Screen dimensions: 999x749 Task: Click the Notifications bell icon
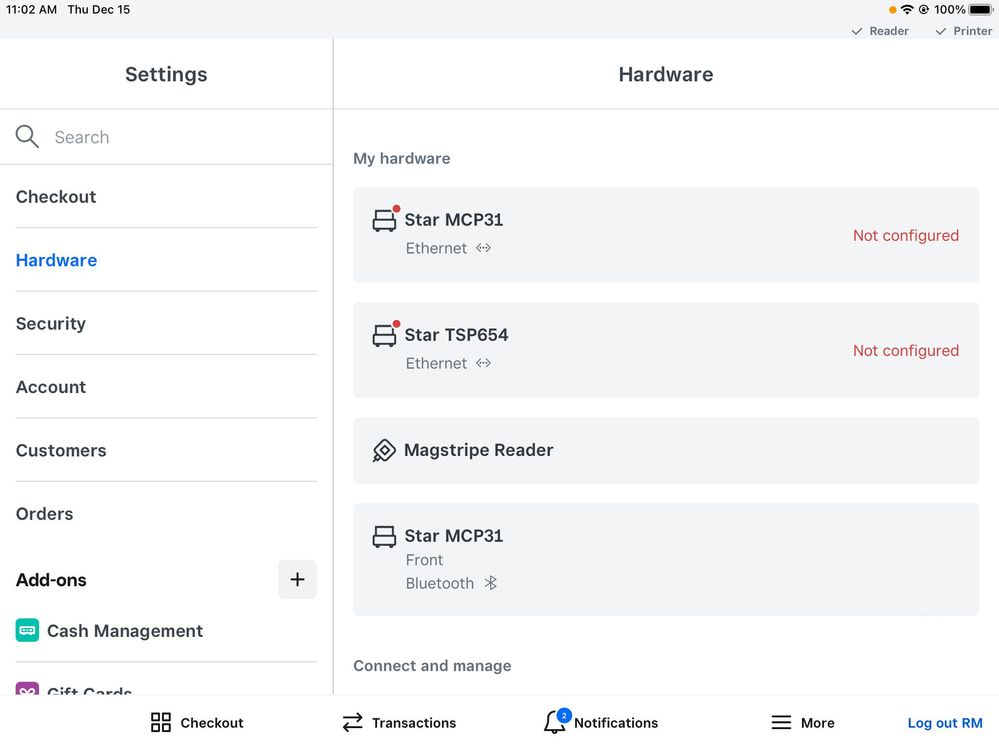(554, 722)
